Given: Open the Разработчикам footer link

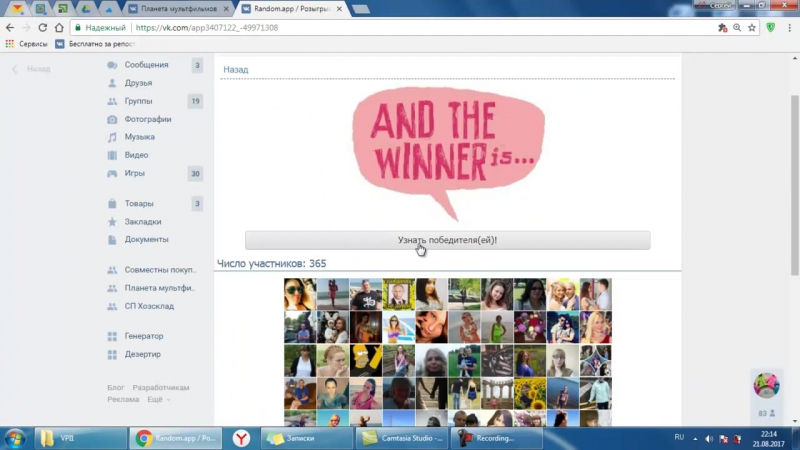Looking at the screenshot, I should [x=161, y=387].
